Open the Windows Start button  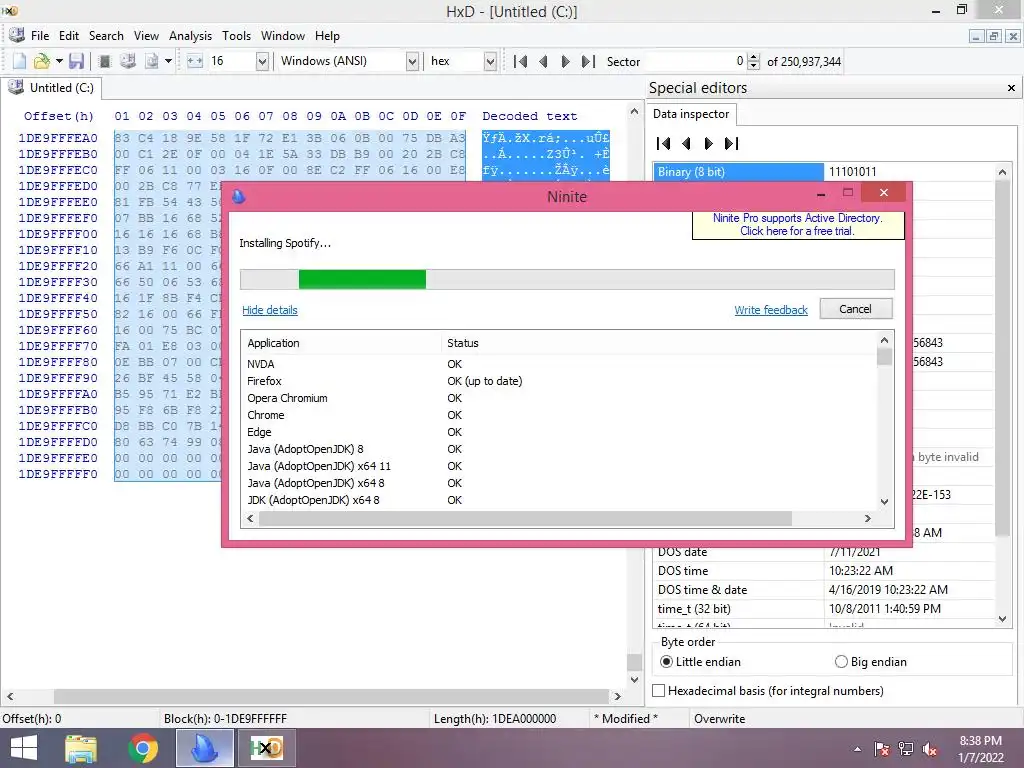[24, 748]
